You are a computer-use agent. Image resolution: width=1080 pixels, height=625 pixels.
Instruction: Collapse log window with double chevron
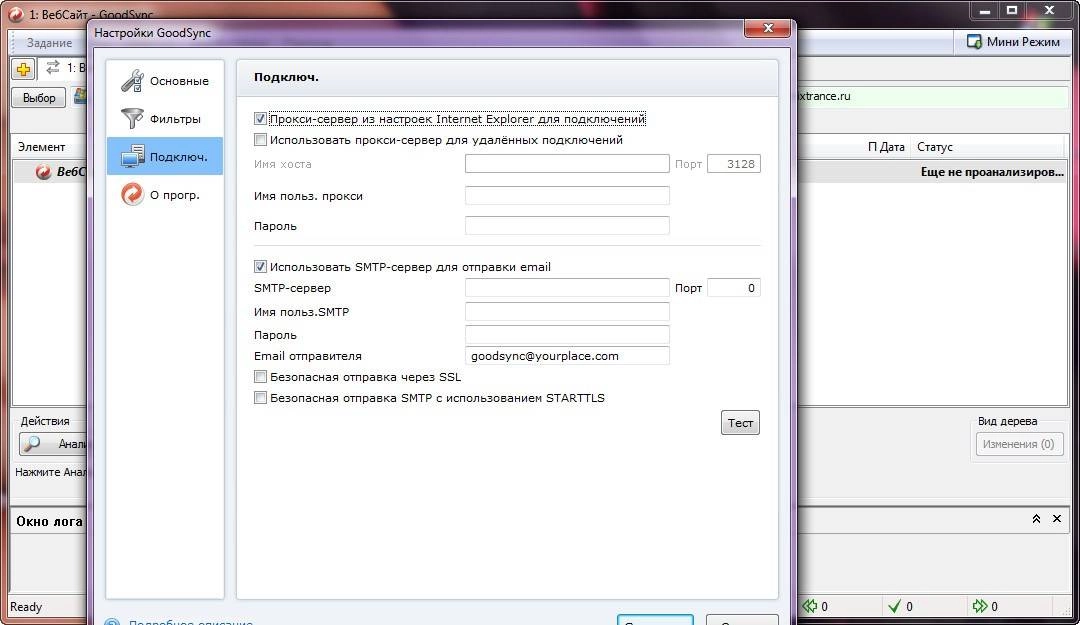[x=1036, y=519]
